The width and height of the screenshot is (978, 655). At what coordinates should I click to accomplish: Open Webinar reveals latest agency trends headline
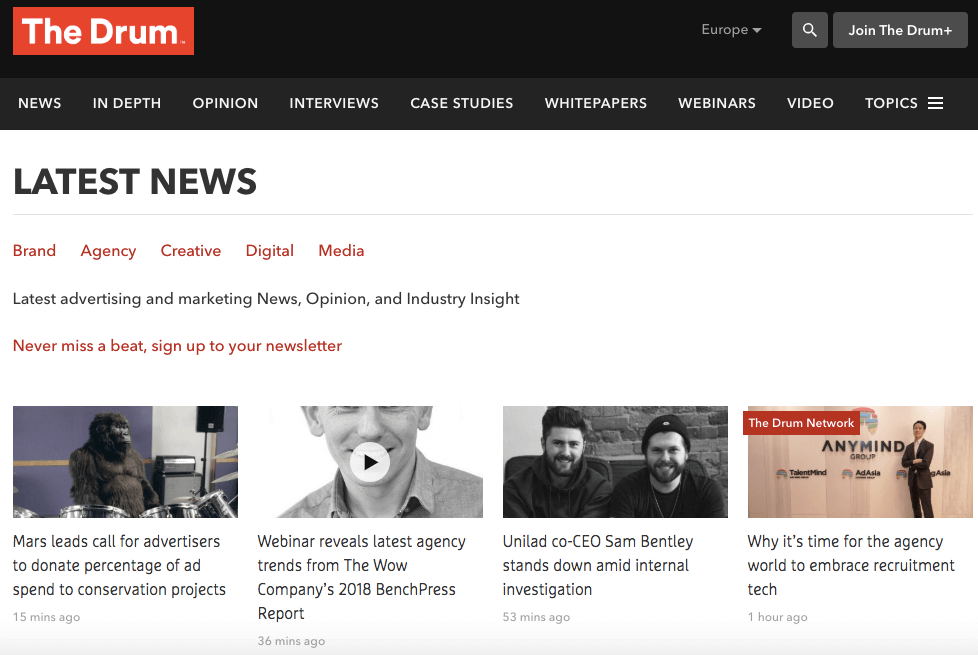362,578
